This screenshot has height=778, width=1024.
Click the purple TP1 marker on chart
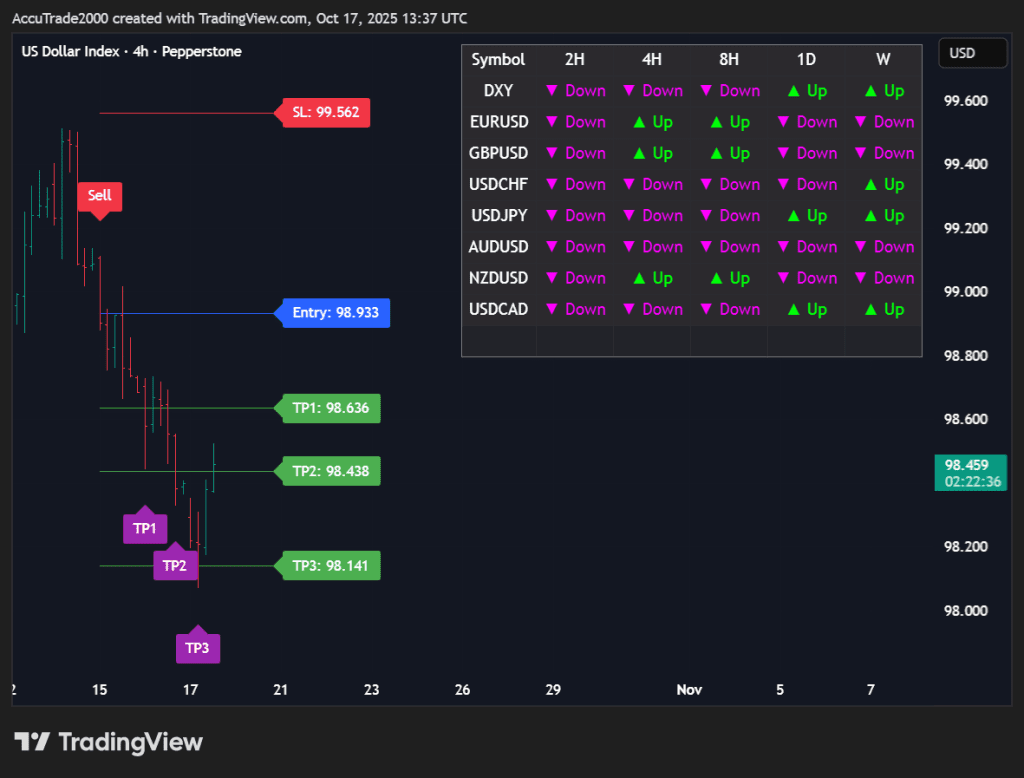(145, 528)
